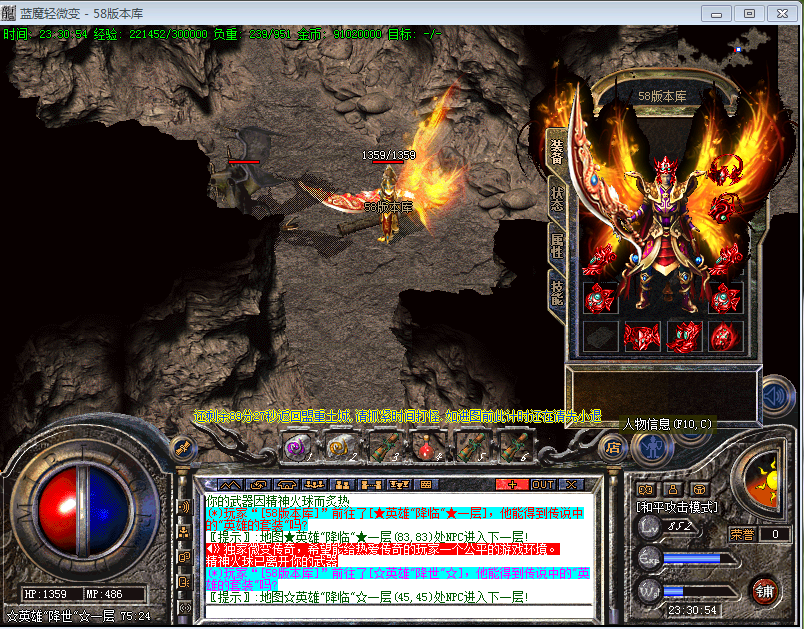The width and height of the screenshot is (804, 629).
Task: Use the purple scroll in hotbar slot 1
Action: pyautogui.click(x=297, y=447)
